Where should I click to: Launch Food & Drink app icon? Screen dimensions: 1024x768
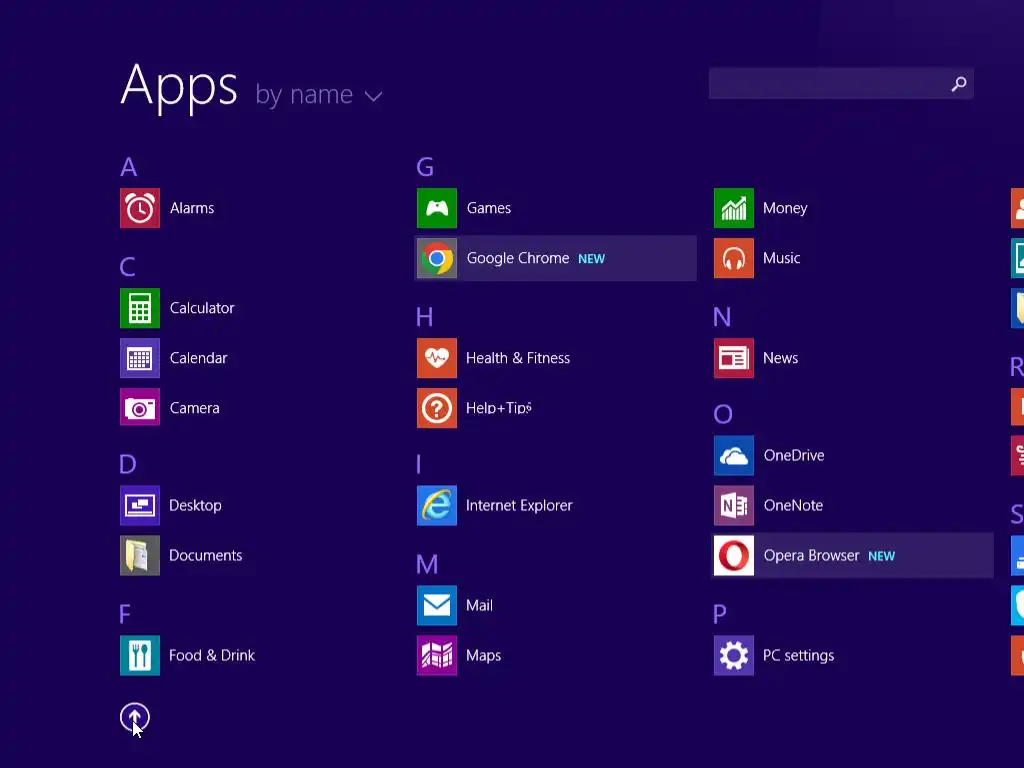(140, 656)
